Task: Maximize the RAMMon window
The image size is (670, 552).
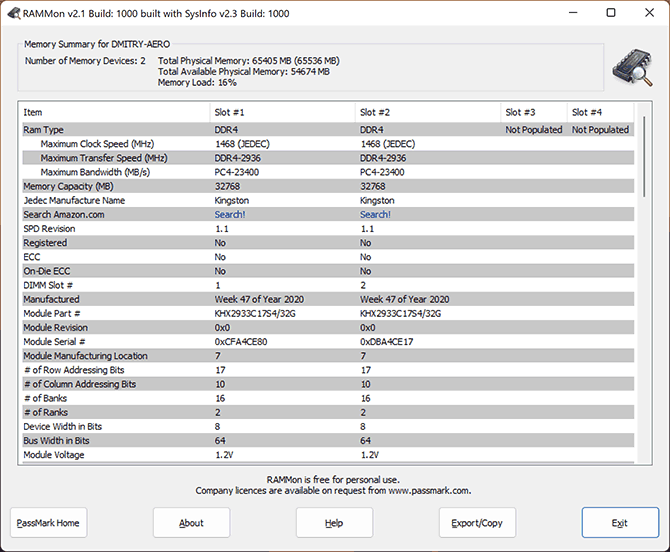Action: [611, 13]
